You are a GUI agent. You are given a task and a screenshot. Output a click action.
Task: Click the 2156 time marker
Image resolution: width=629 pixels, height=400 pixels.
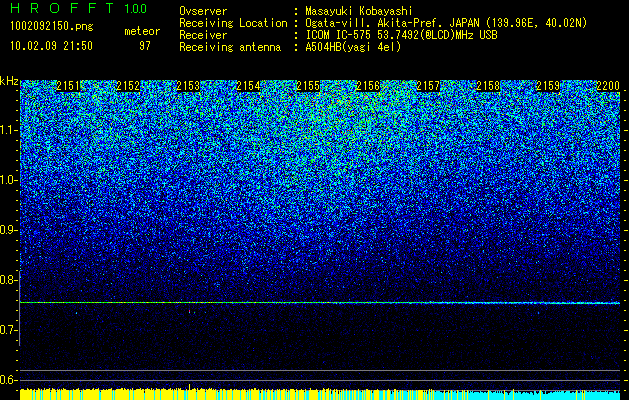pyautogui.click(x=368, y=86)
